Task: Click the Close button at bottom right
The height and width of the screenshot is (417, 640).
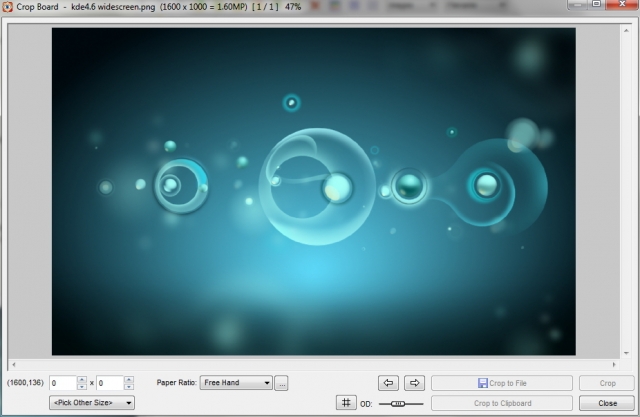Action: coord(607,403)
